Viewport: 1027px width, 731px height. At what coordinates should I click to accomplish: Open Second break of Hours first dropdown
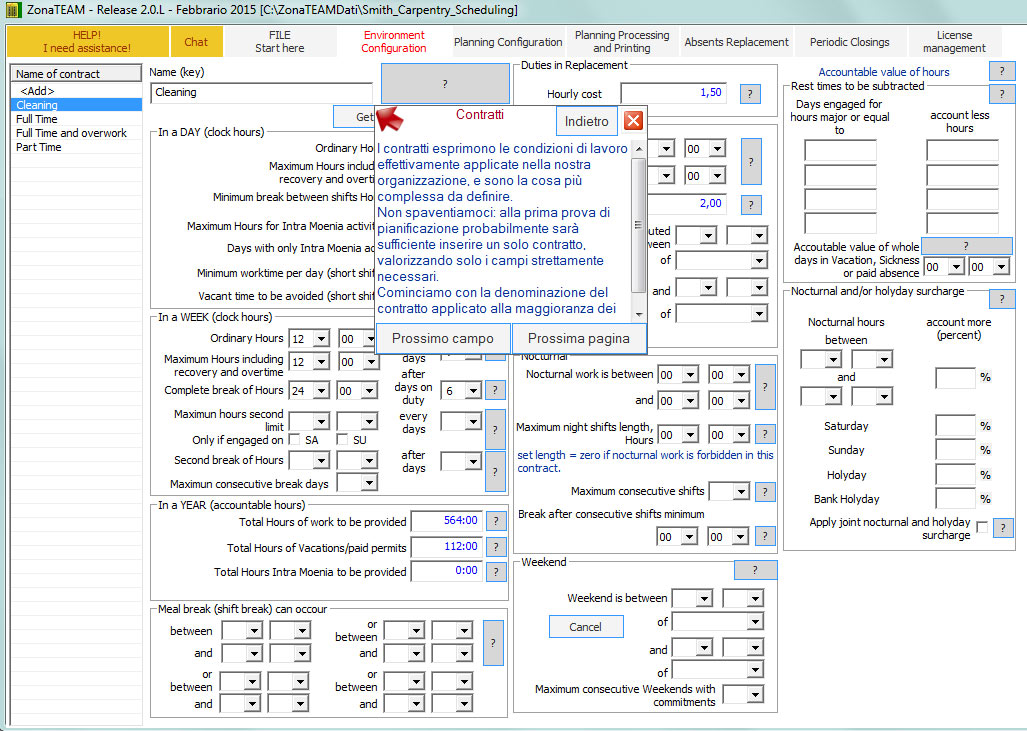pos(321,460)
